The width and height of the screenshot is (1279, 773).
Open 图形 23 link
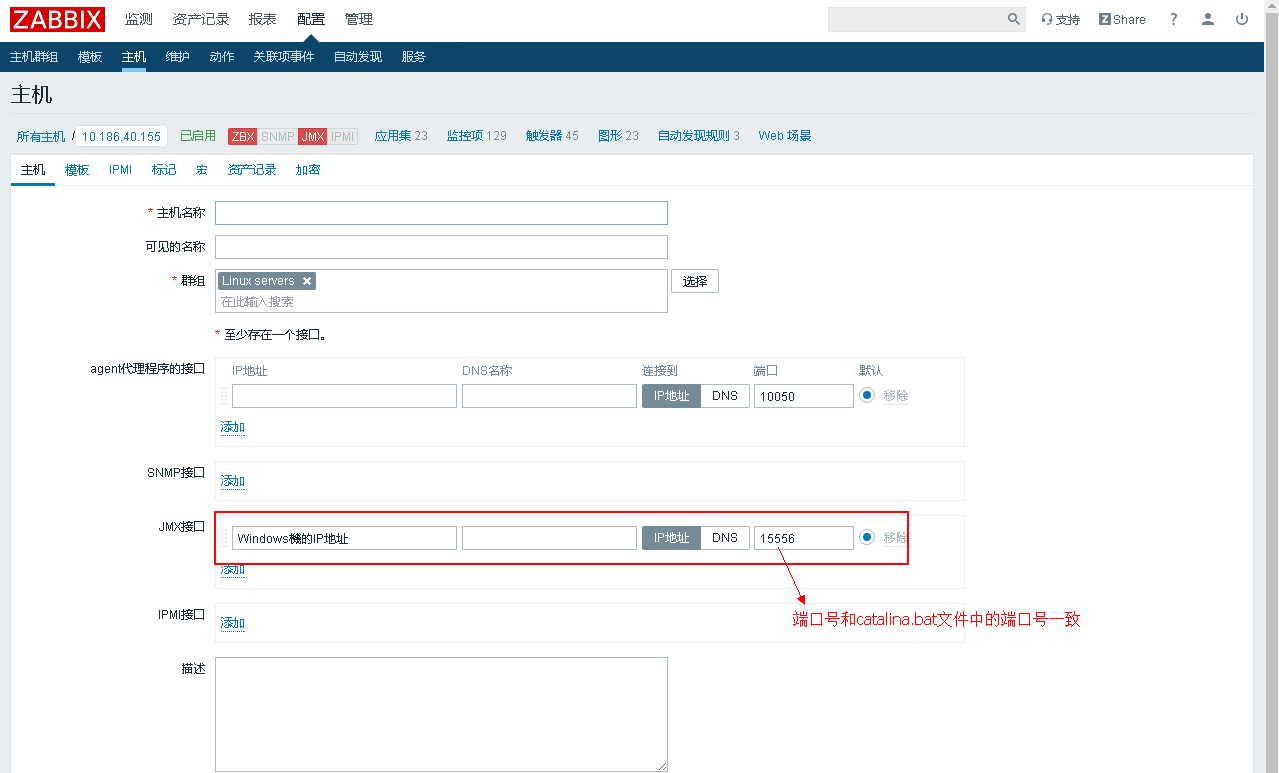[x=618, y=136]
